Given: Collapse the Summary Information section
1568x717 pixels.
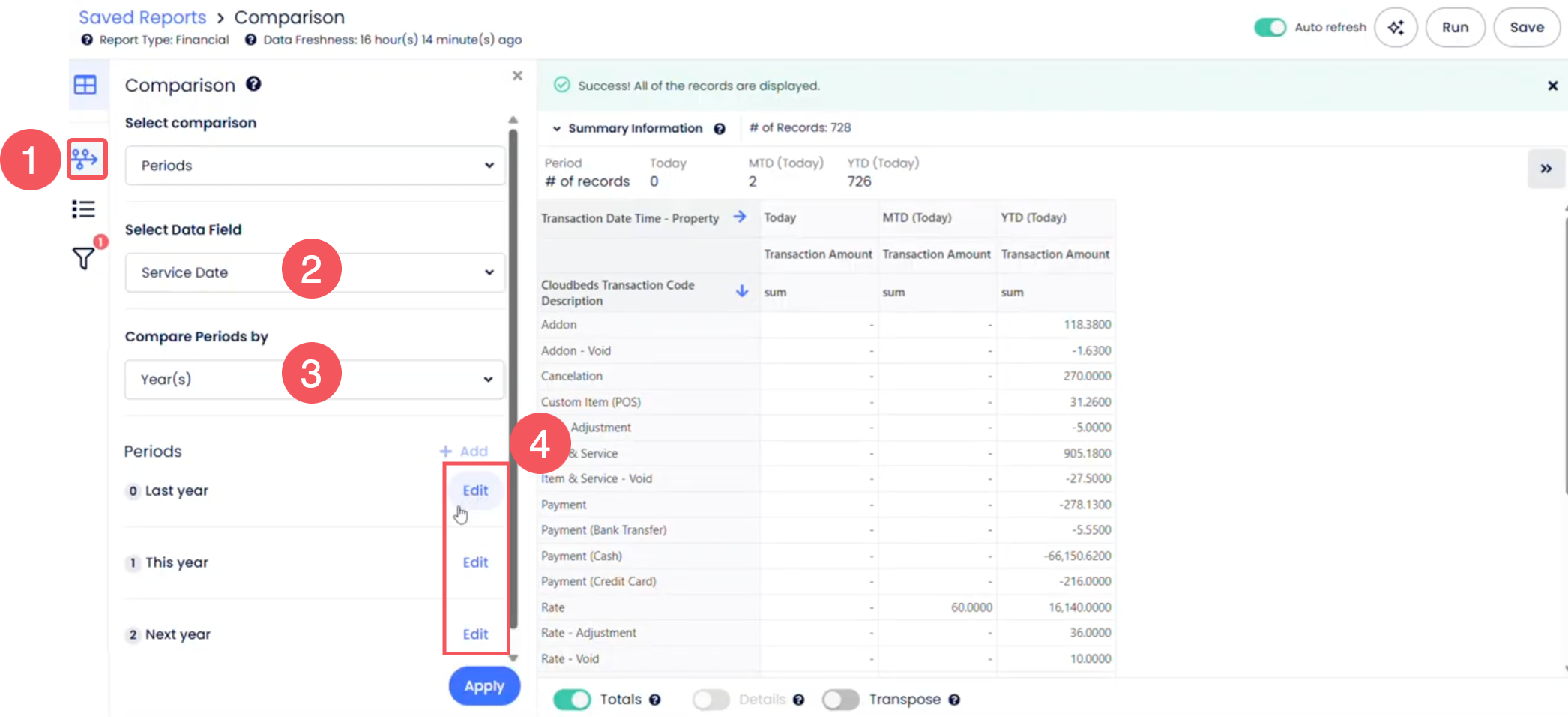Looking at the screenshot, I should pos(557,128).
